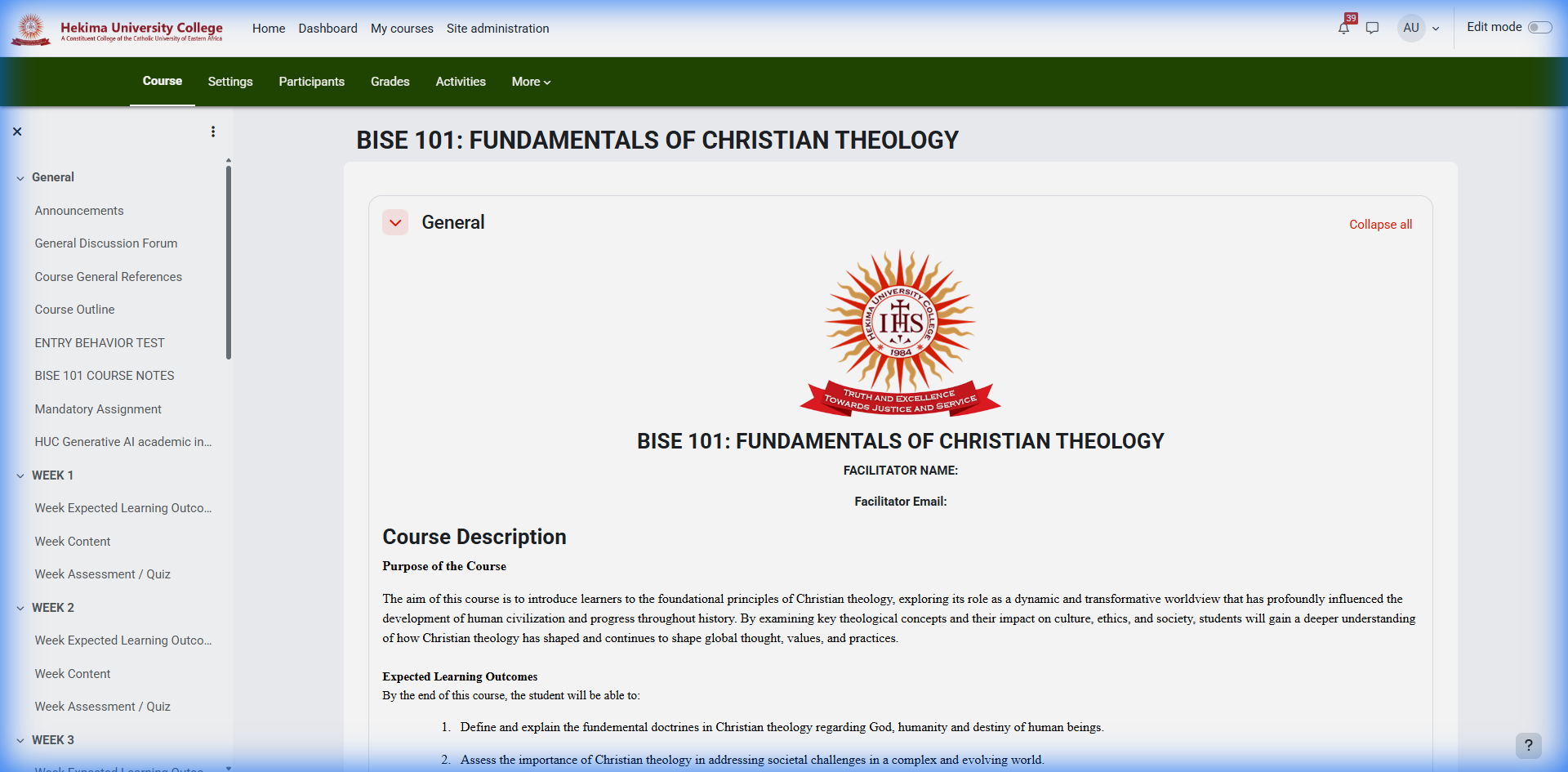Screen dimensions: 1568x772
Task: Open ENTRY BEHAVIOR TEST
Action: (x=100, y=343)
